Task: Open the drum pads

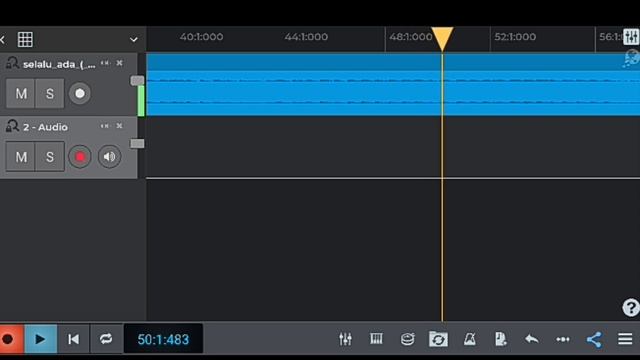Action: point(407,339)
